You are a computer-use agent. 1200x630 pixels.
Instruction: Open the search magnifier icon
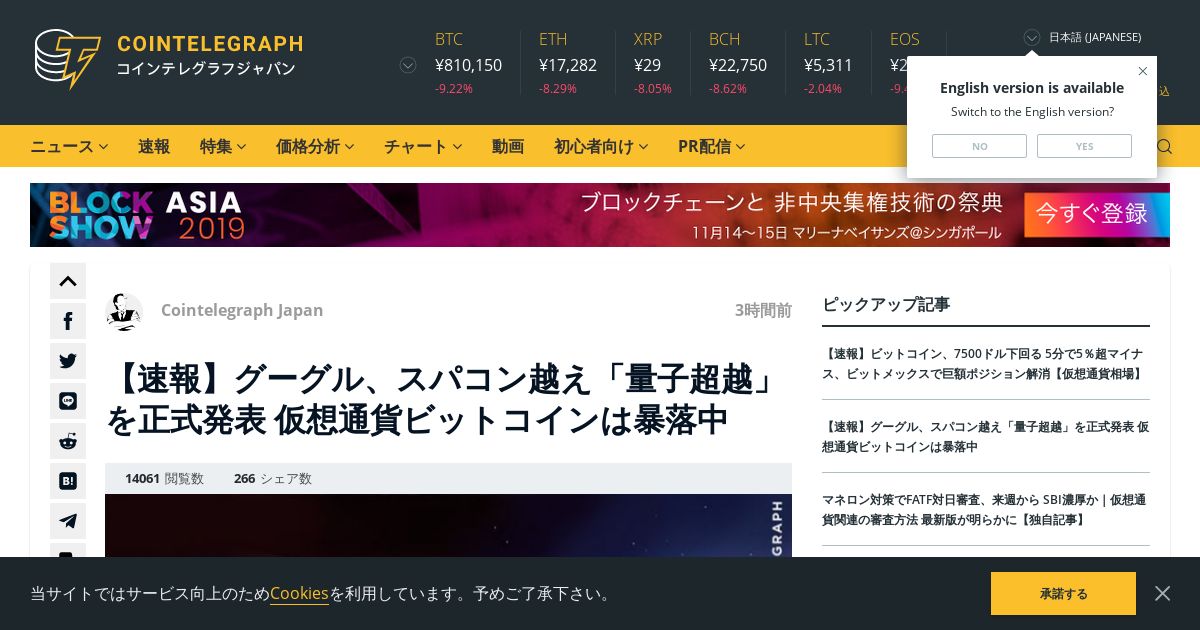[x=1164, y=147]
